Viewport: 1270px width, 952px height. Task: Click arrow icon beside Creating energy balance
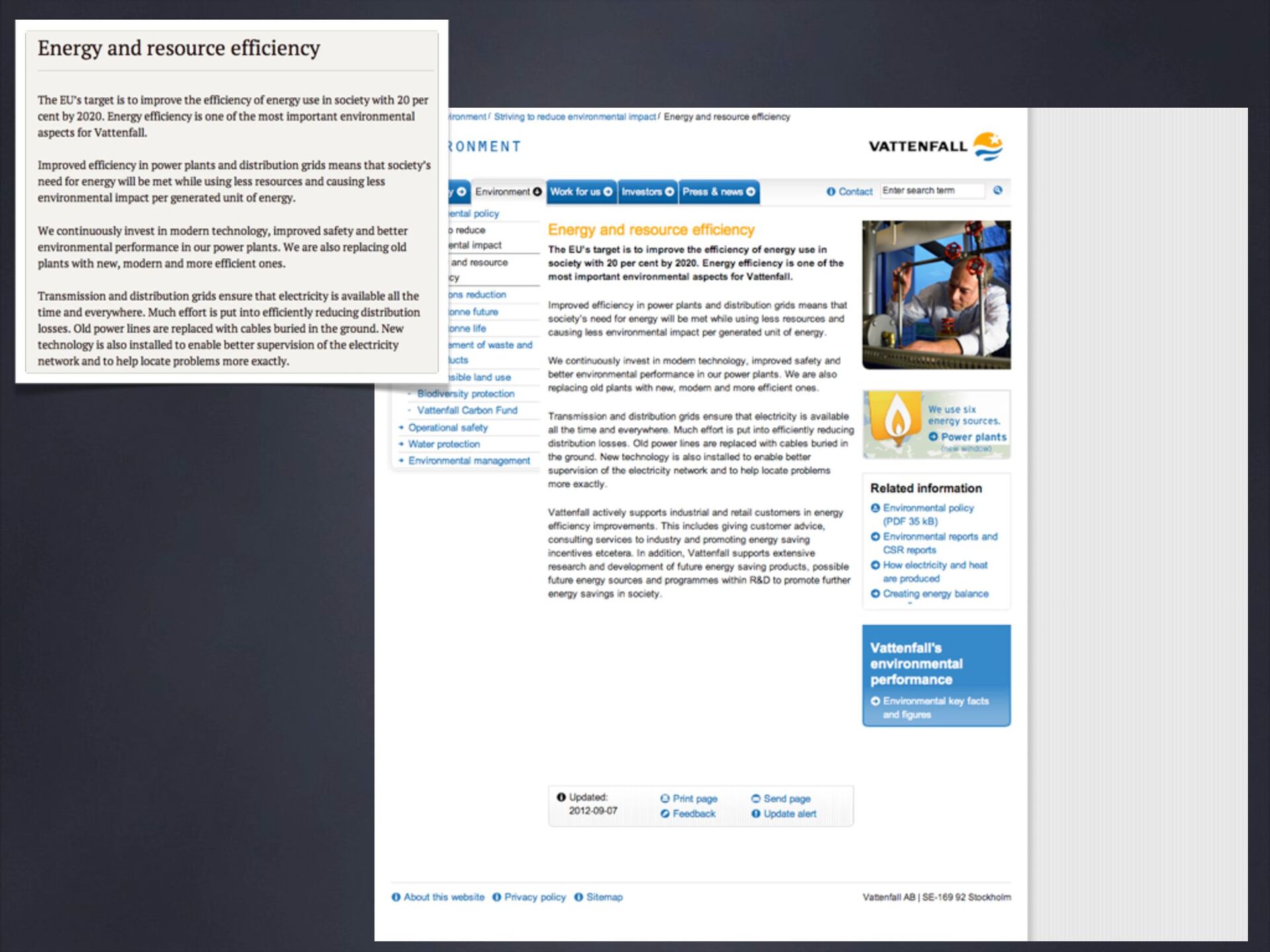tap(875, 594)
